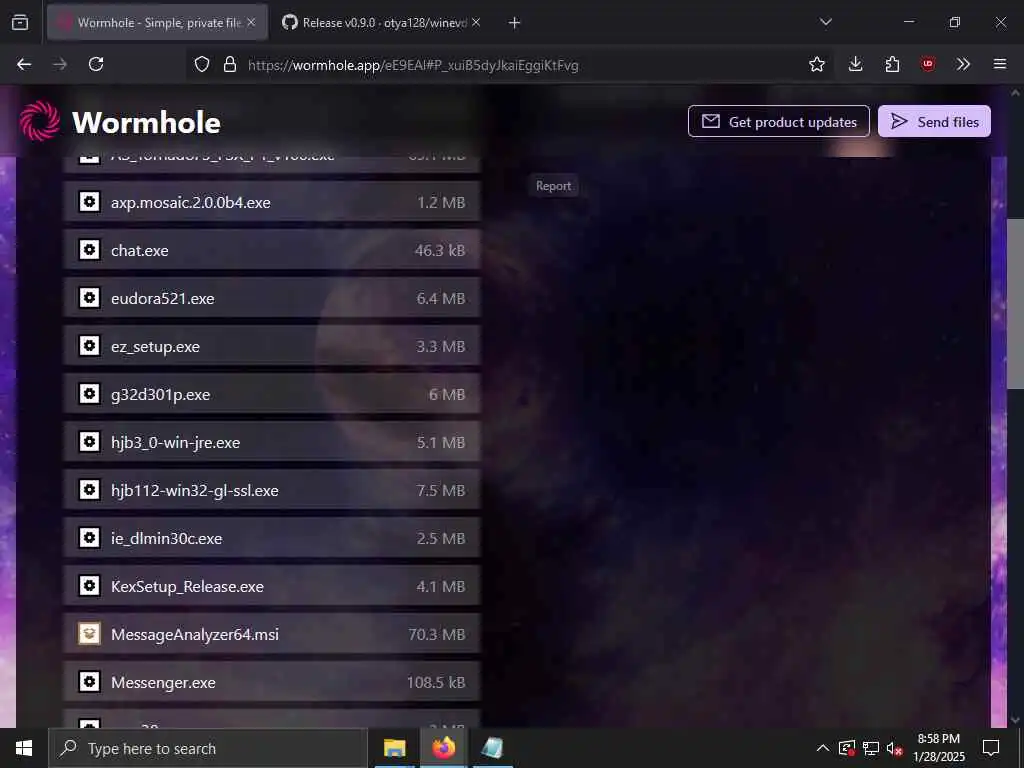Click the taskbar clock showing 8:58 PM

[938, 748]
